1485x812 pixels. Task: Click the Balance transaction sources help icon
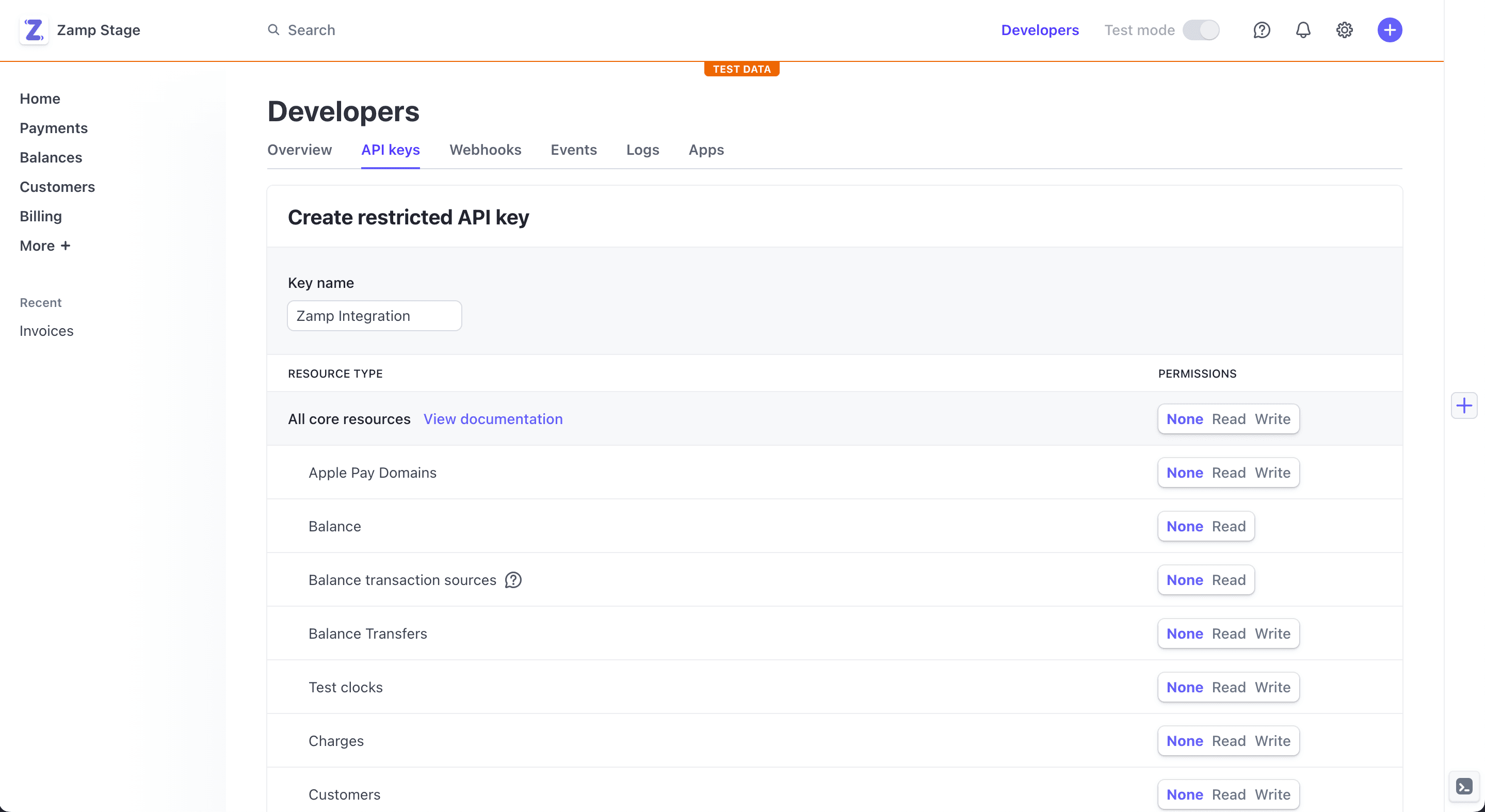pos(513,580)
